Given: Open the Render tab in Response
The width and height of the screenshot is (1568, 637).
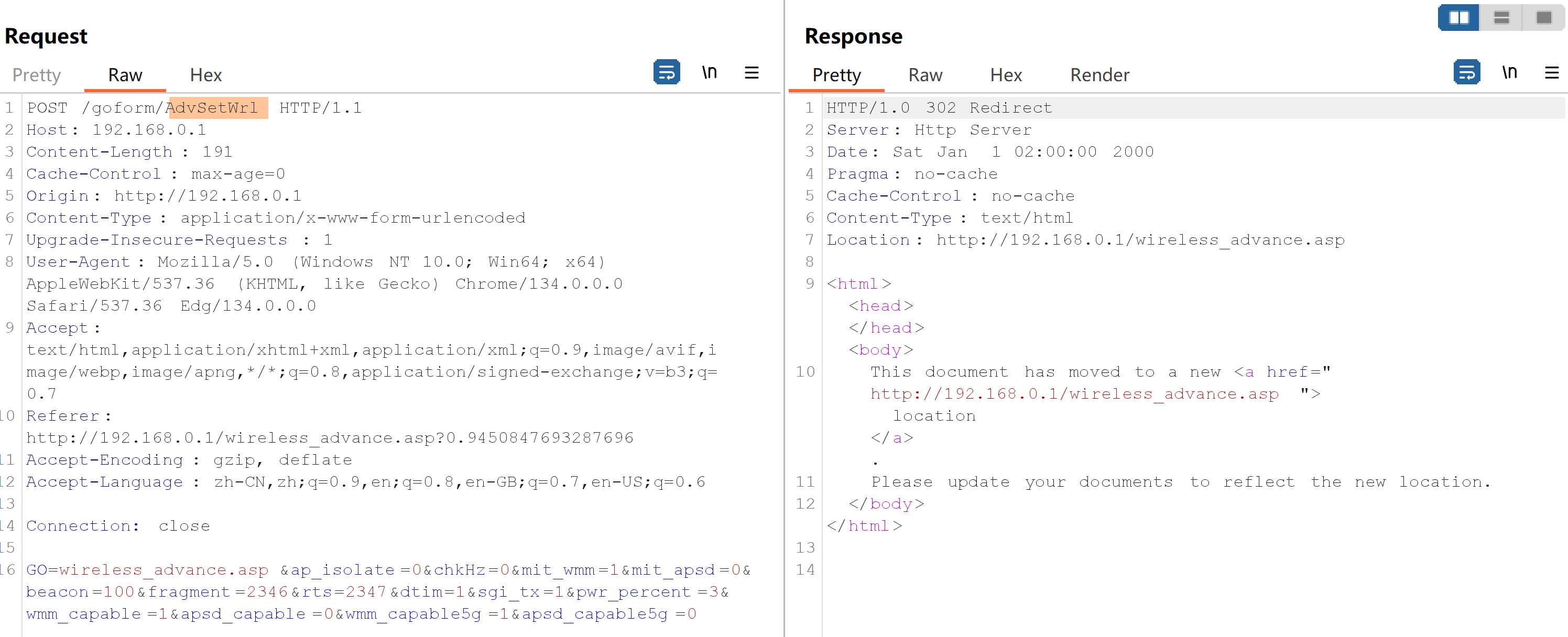Looking at the screenshot, I should tap(1099, 75).
